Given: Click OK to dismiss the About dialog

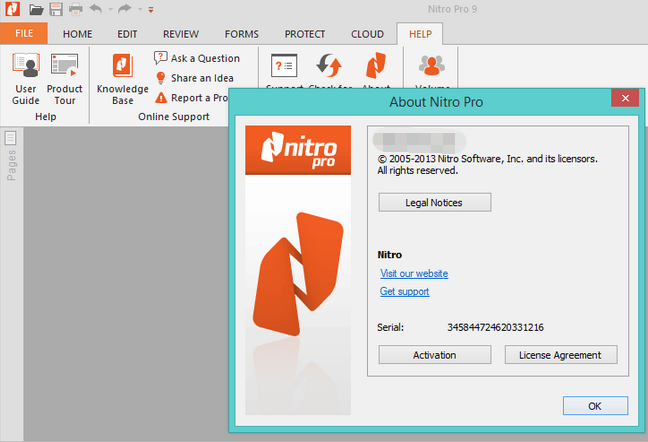Looking at the screenshot, I should (x=595, y=406).
